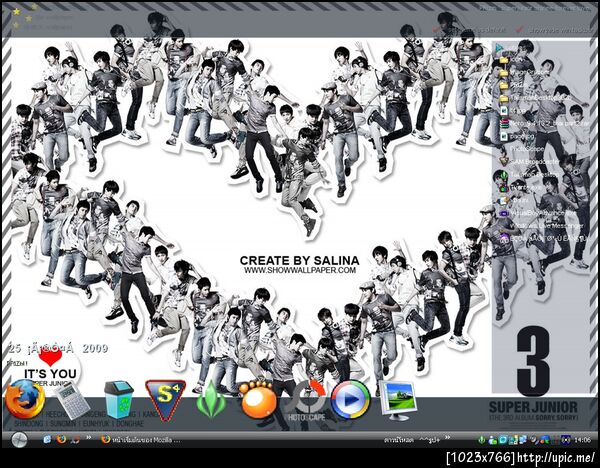Launch PhotoScape from the dock
This screenshot has height=468, width=600.
(x=306, y=401)
